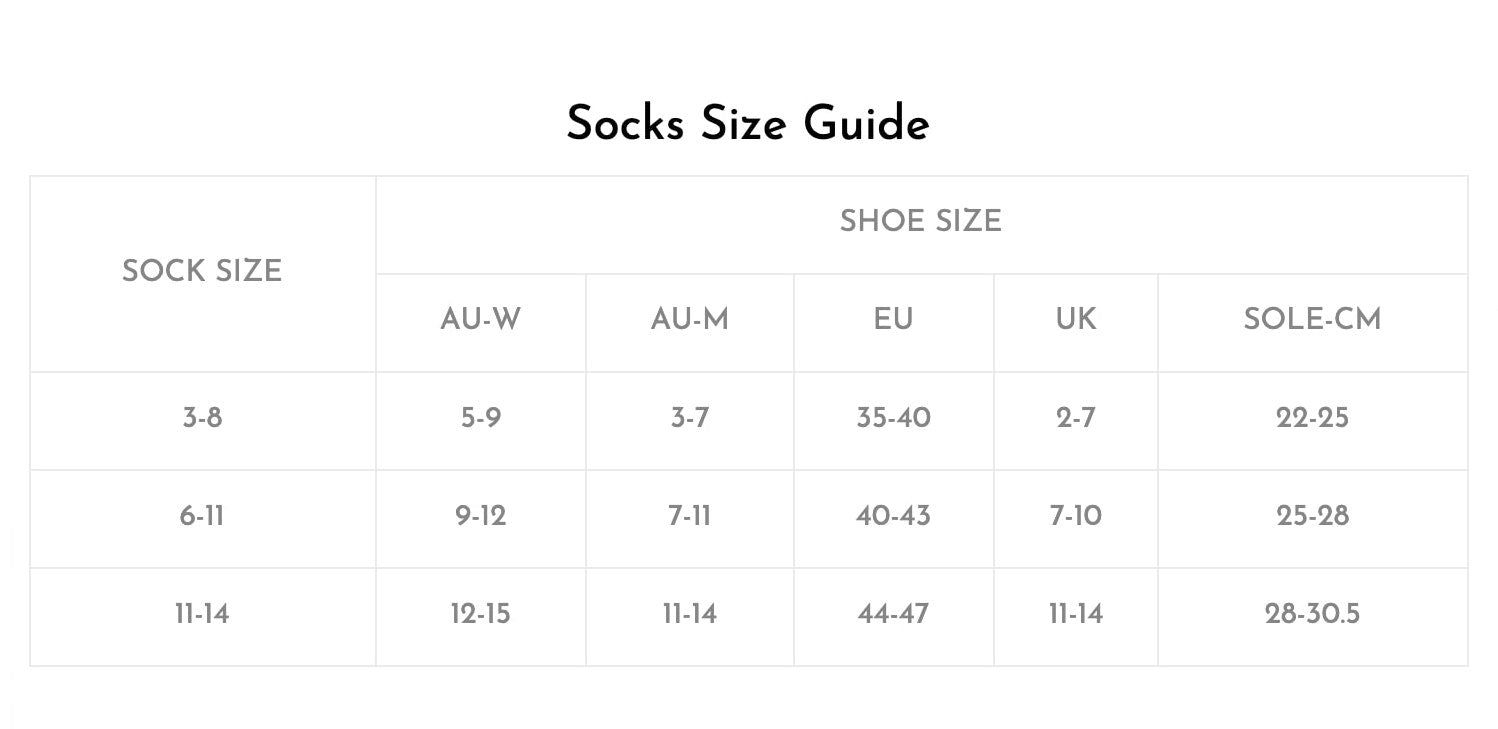The width and height of the screenshot is (1498, 729).
Task: Select the 35-40 EU size cell
Action: click(x=893, y=417)
